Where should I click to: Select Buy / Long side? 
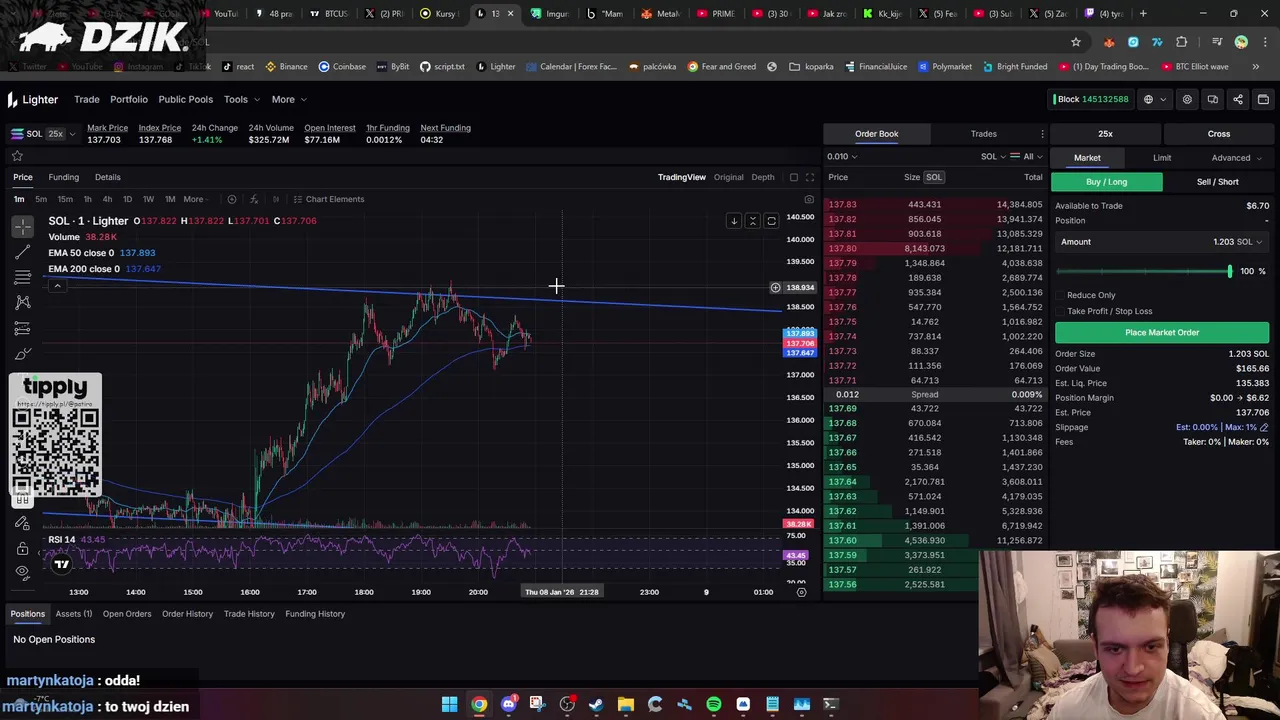1106,182
